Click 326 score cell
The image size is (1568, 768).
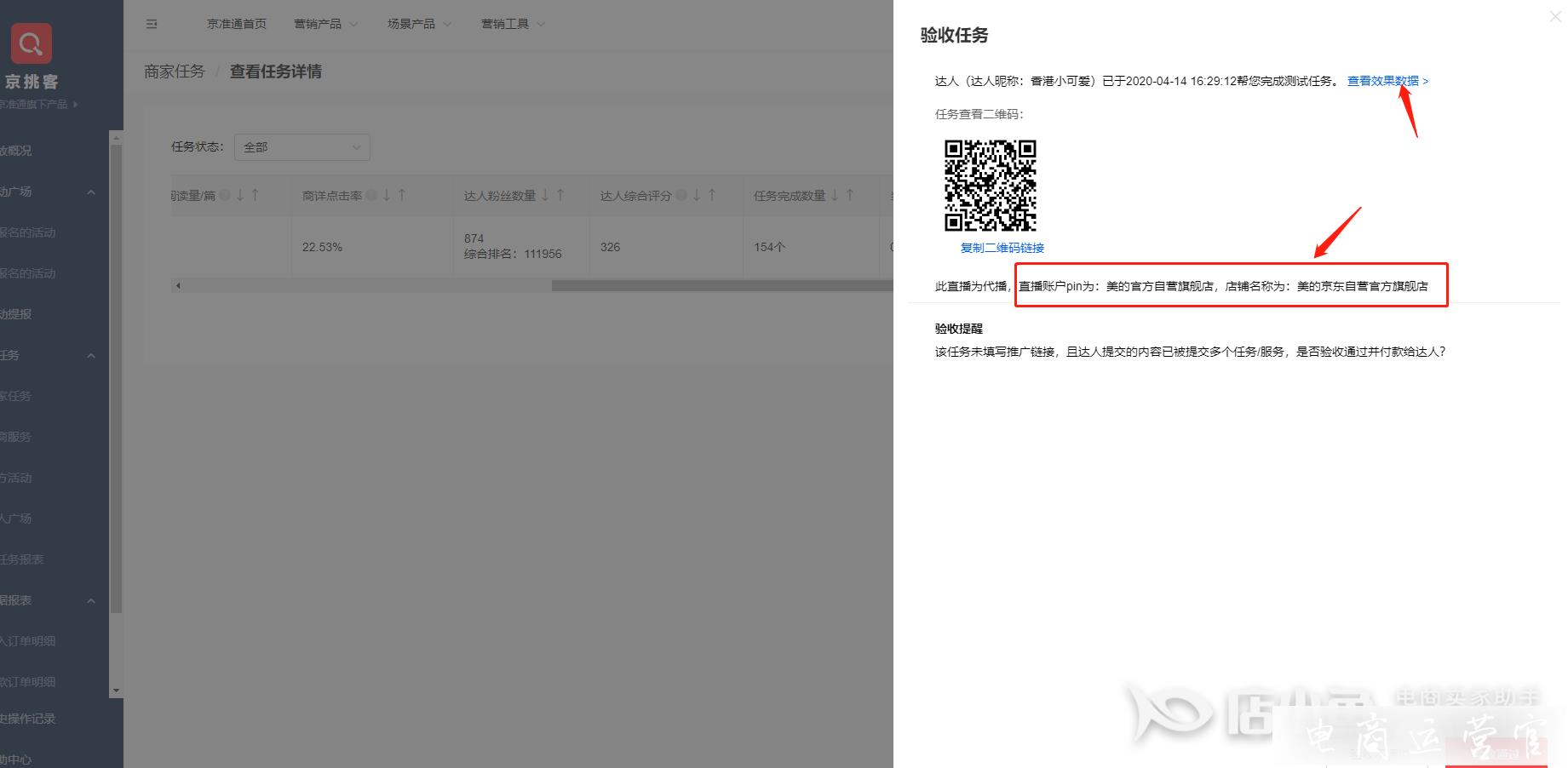click(x=610, y=247)
